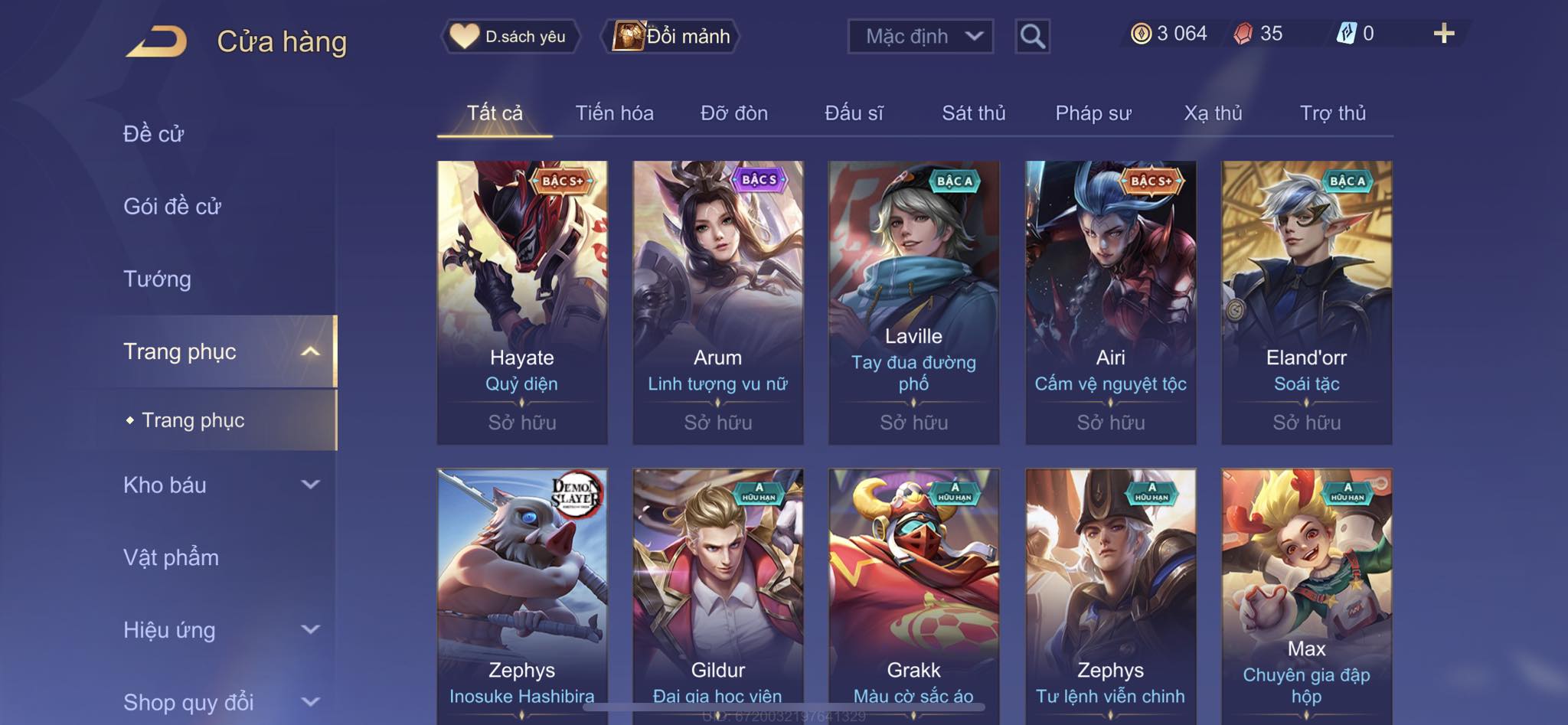Tap the gold coin balance icon
The width and height of the screenshot is (1568, 725).
(x=1141, y=34)
